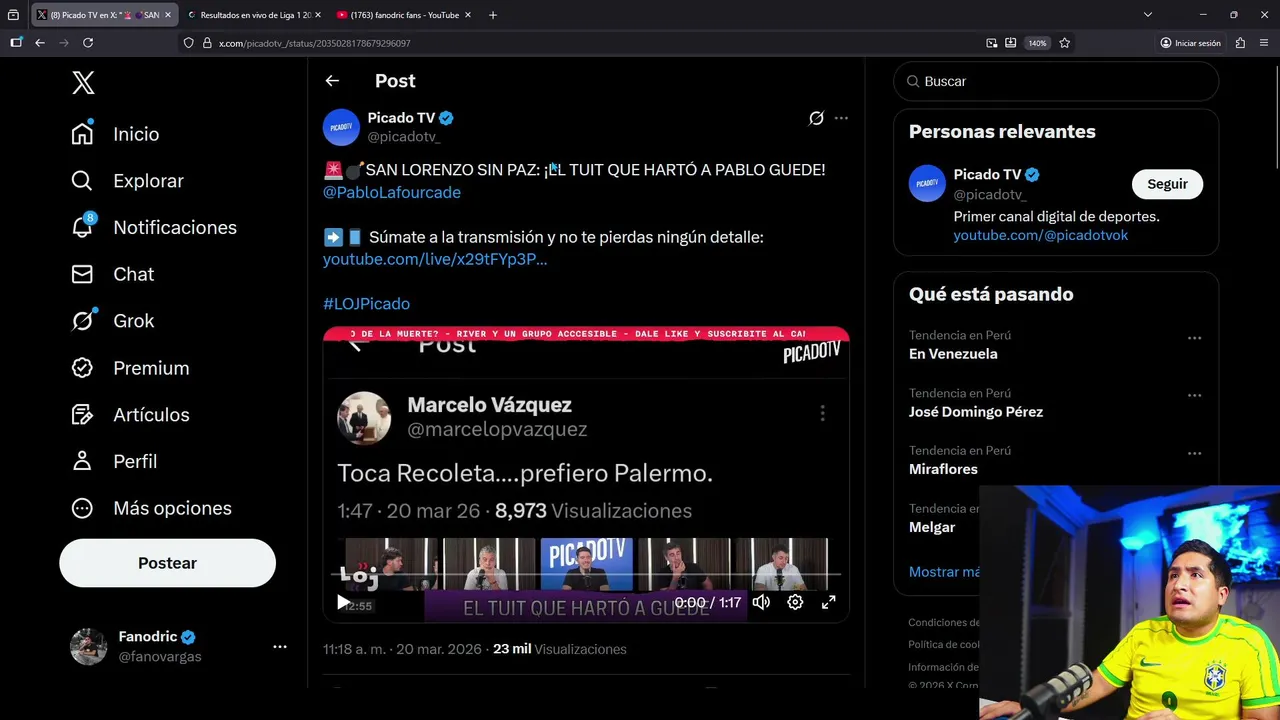Click the tracking protection shield icon
This screenshot has width=1280, height=720.
pyautogui.click(x=188, y=43)
